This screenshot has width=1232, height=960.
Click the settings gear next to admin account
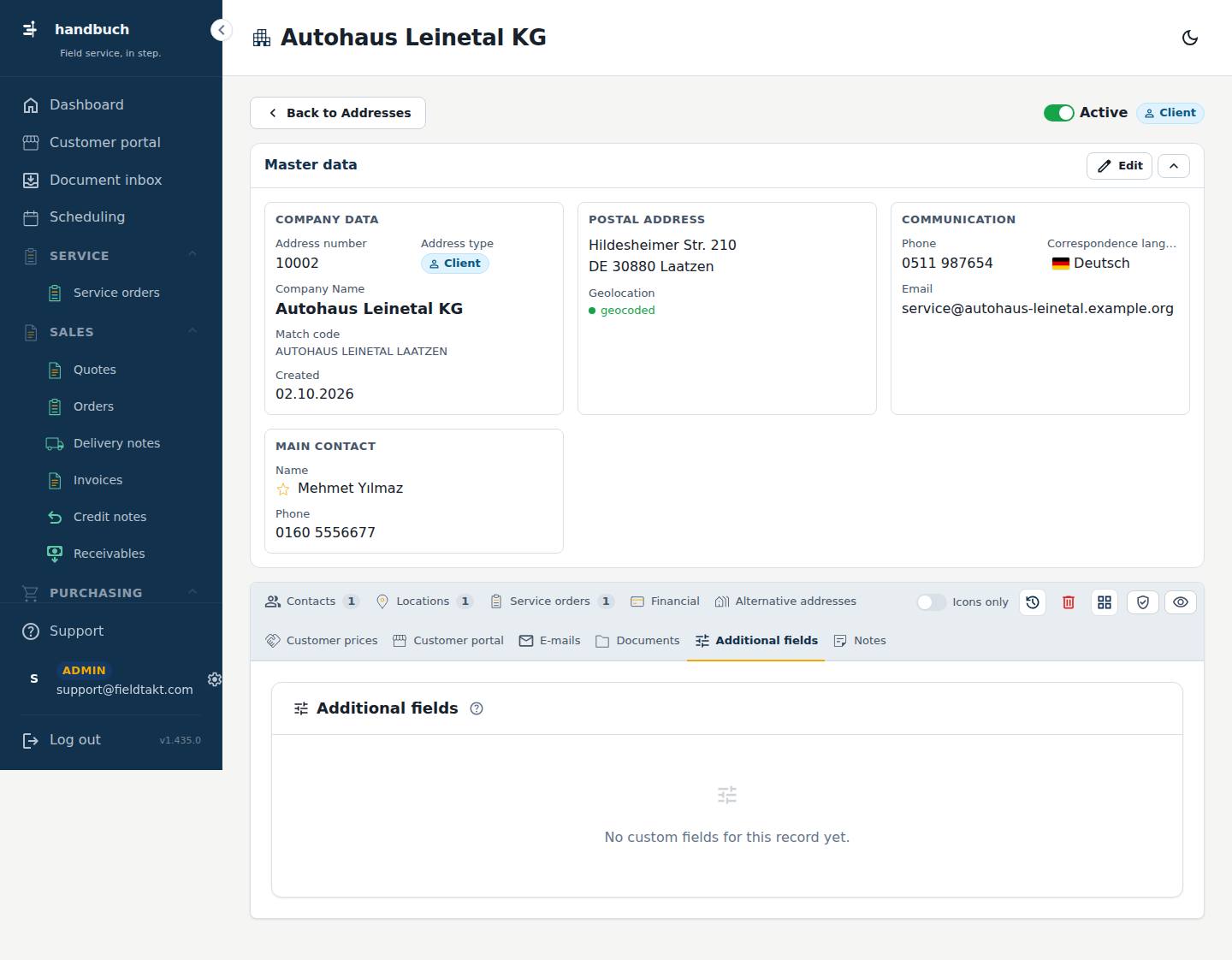coord(215,679)
